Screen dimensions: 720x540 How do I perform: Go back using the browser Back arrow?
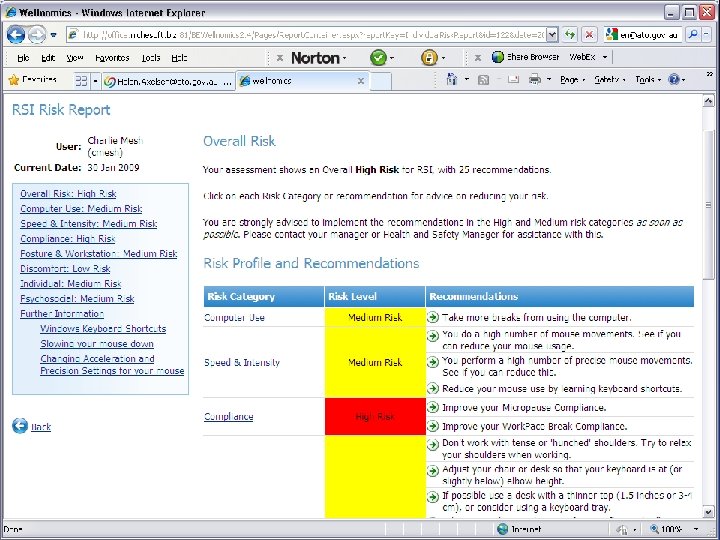point(16,34)
